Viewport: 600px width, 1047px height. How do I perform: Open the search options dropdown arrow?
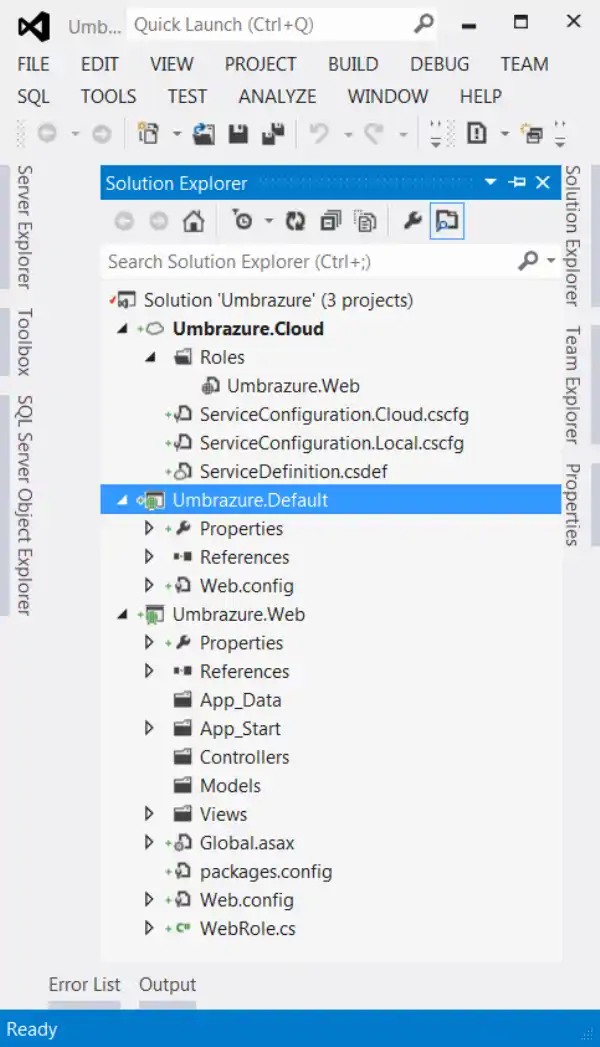[x=551, y=260]
